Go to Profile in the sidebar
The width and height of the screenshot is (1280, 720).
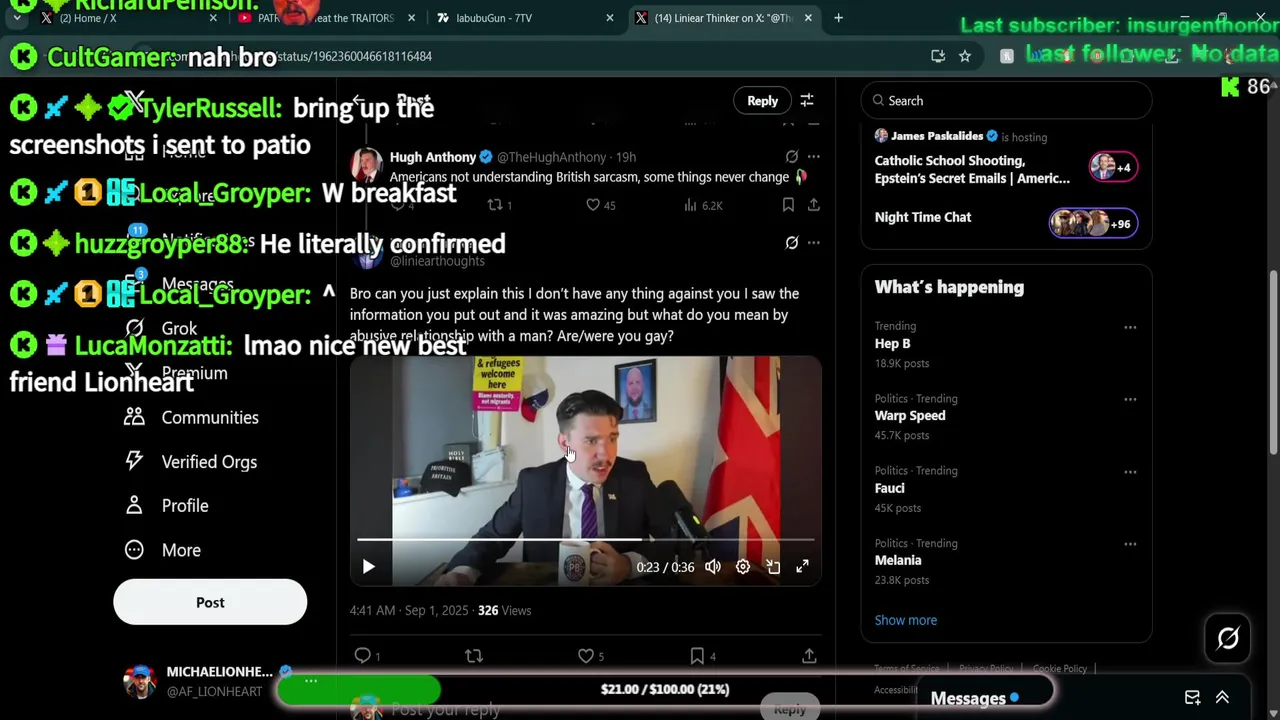pyautogui.click(x=166, y=505)
